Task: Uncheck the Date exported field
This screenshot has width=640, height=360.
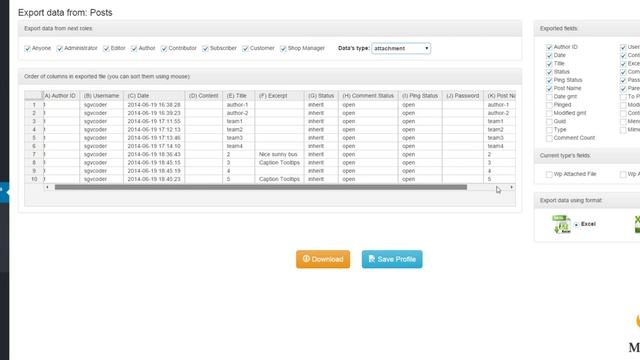Action: point(549,56)
